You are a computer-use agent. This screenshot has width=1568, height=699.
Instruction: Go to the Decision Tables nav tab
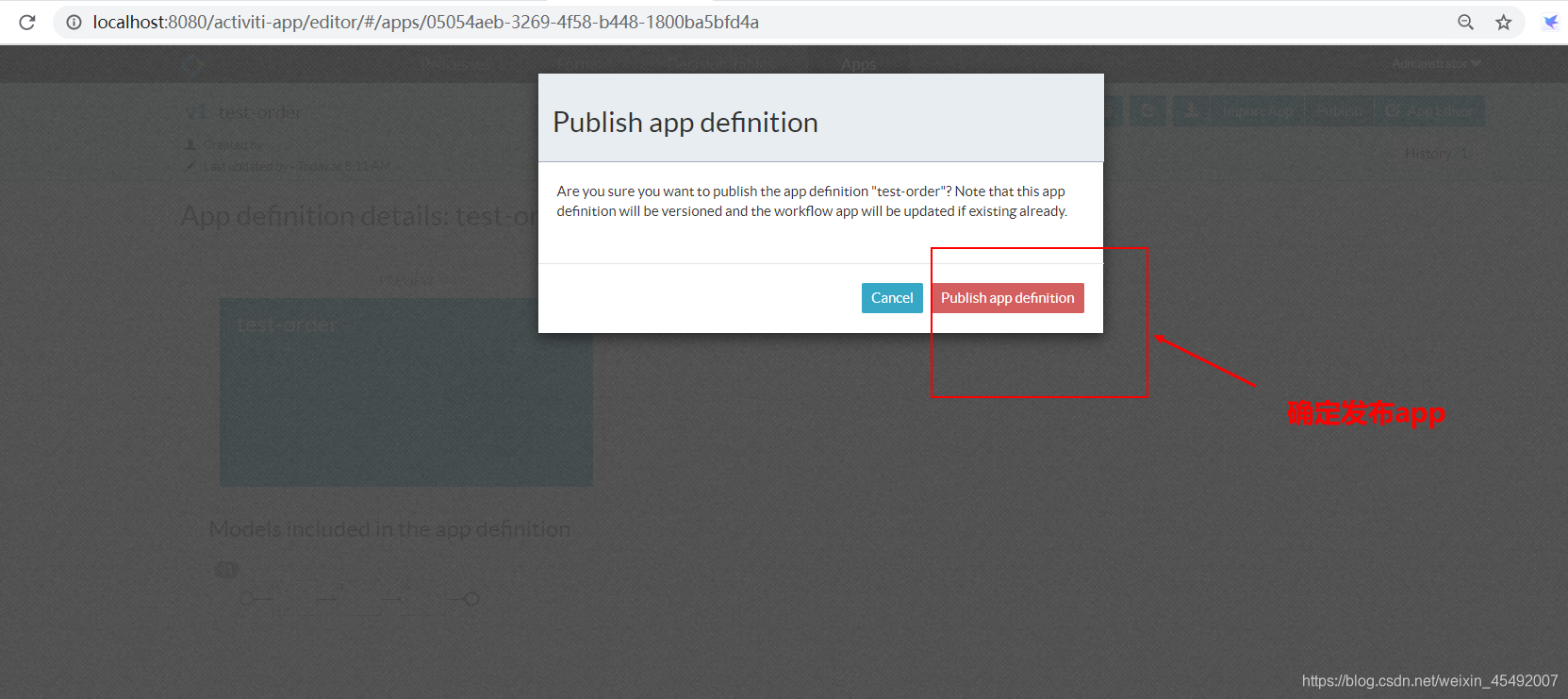[x=722, y=64]
